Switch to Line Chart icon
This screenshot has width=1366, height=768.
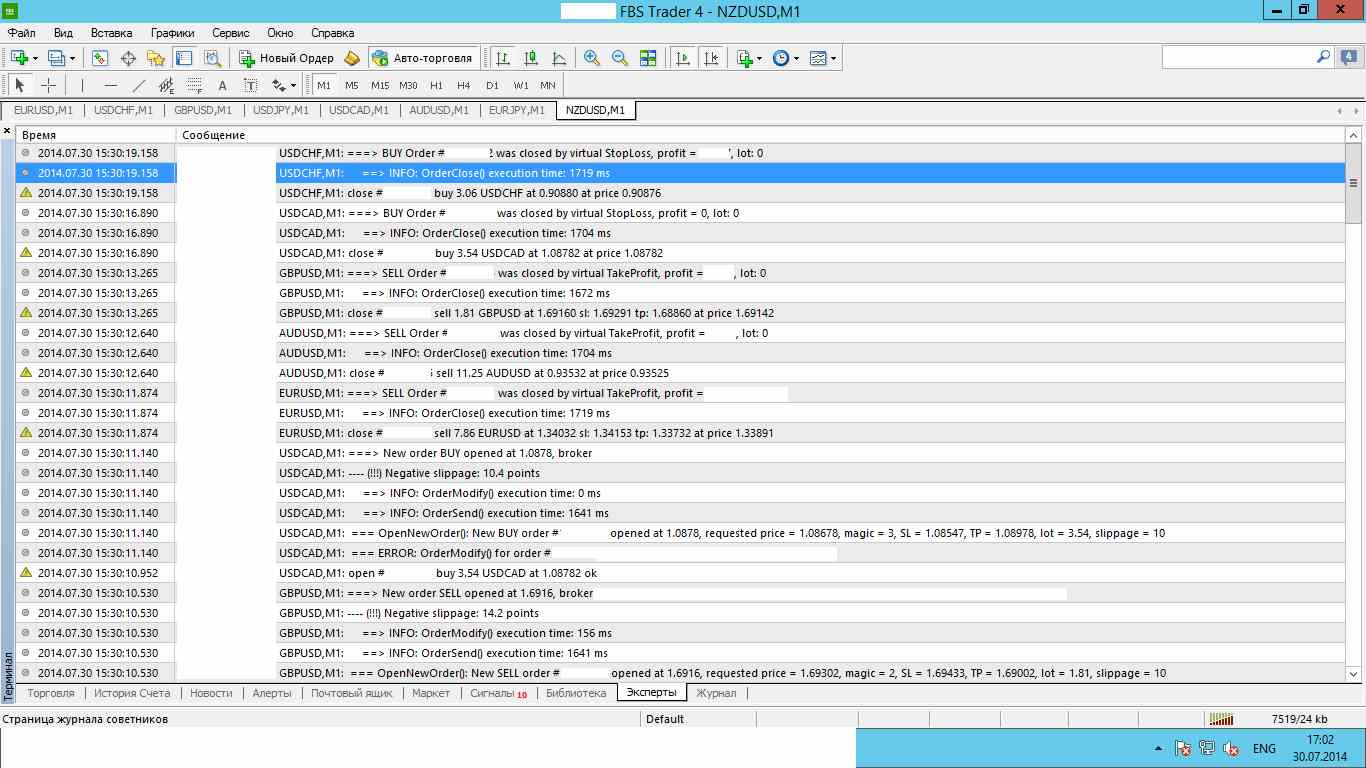coord(559,58)
